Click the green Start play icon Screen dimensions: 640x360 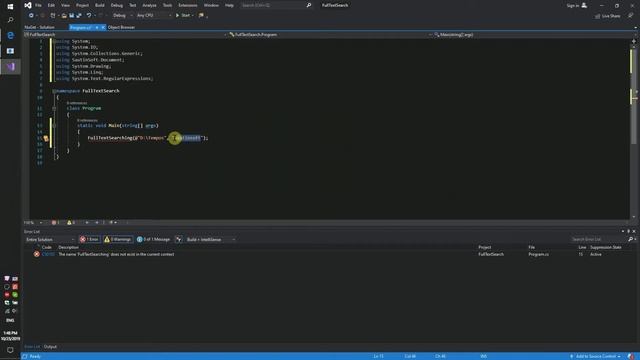coord(177,16)
